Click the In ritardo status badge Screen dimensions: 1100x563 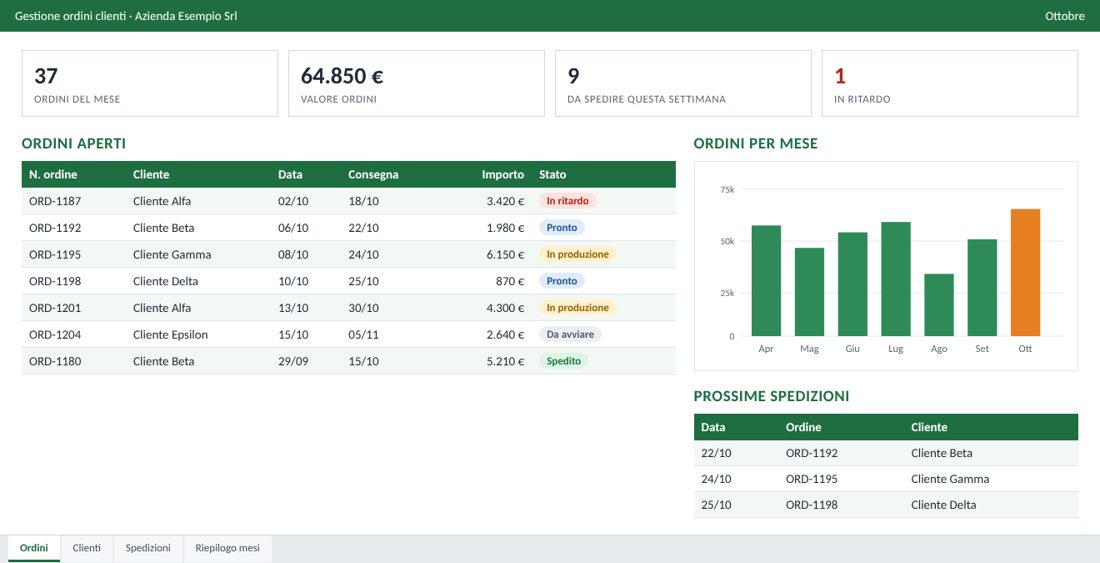tap(568, 201)
